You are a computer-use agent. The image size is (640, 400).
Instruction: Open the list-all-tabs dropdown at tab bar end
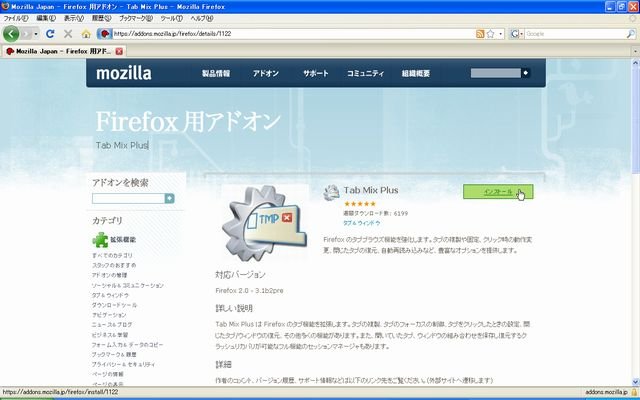636,52
